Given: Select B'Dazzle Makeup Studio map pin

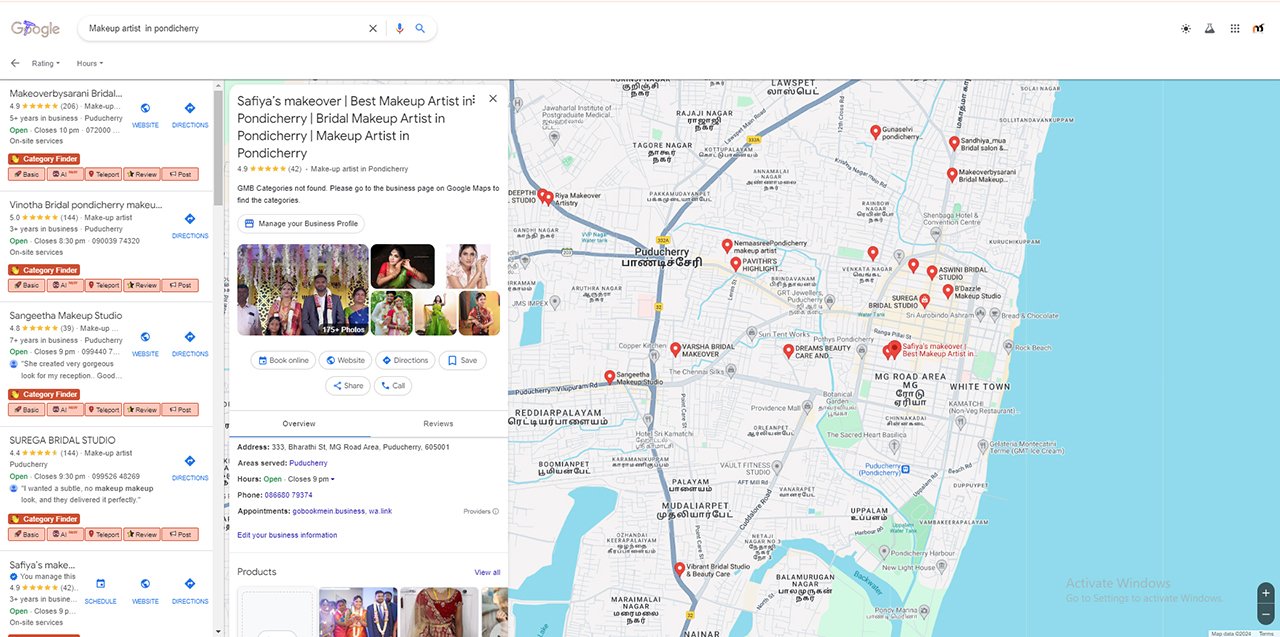Looking at the screenshot, I should point(948,291).
